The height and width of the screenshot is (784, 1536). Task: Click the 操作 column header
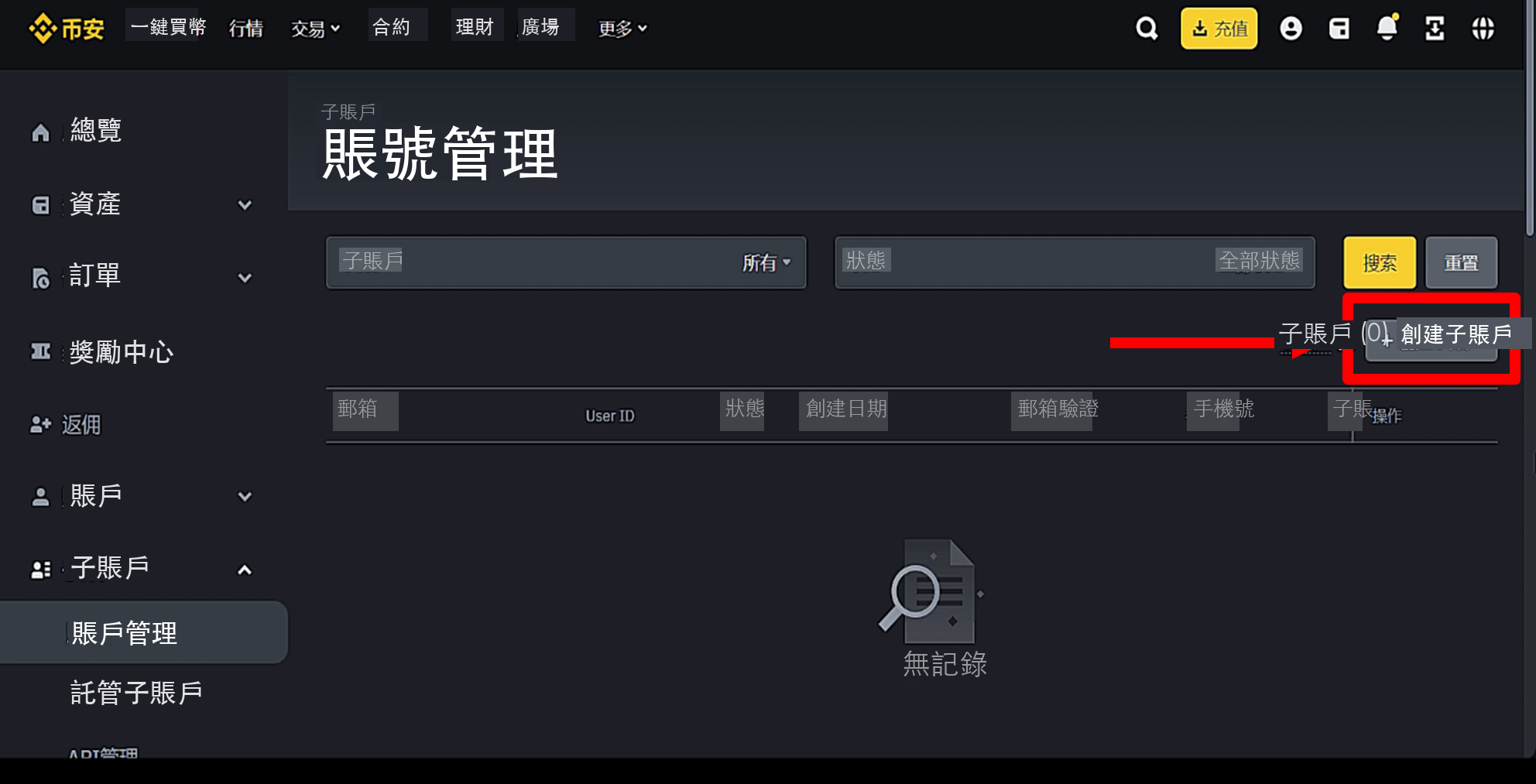point(1387,416)
